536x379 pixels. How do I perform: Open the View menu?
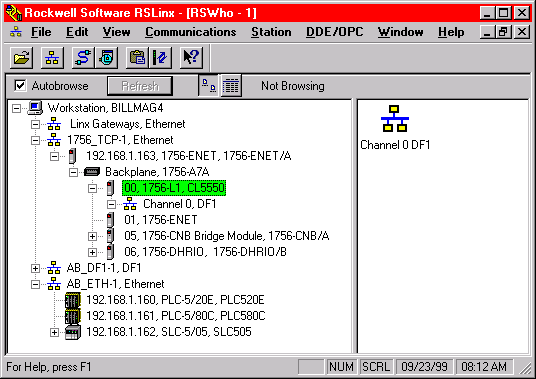(117, 32)
